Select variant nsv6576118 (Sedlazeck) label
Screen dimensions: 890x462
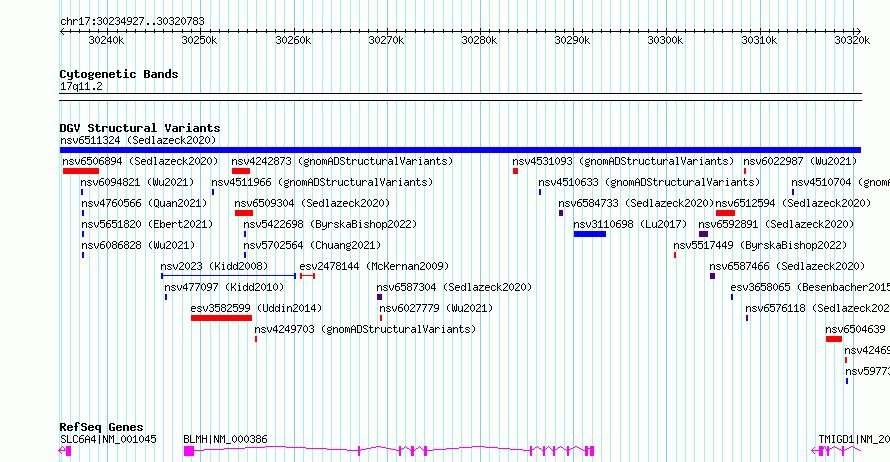click(817, 308)
